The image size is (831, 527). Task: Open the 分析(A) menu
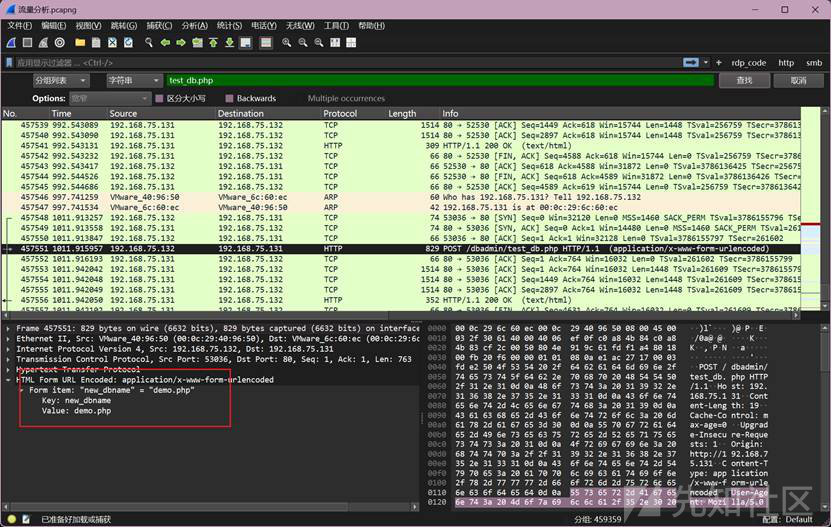pos(195,25)
